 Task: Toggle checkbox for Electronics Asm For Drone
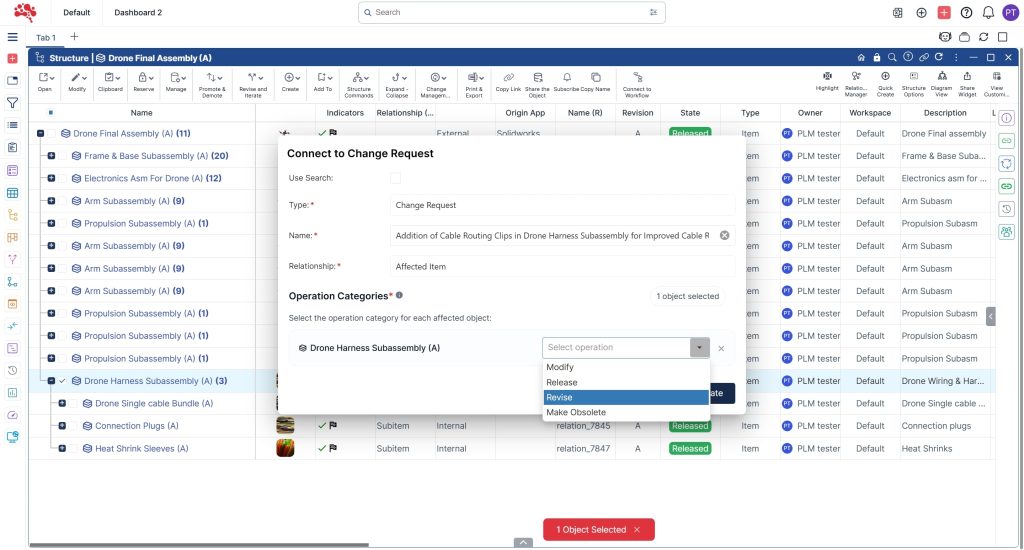(x=62, y=178)
